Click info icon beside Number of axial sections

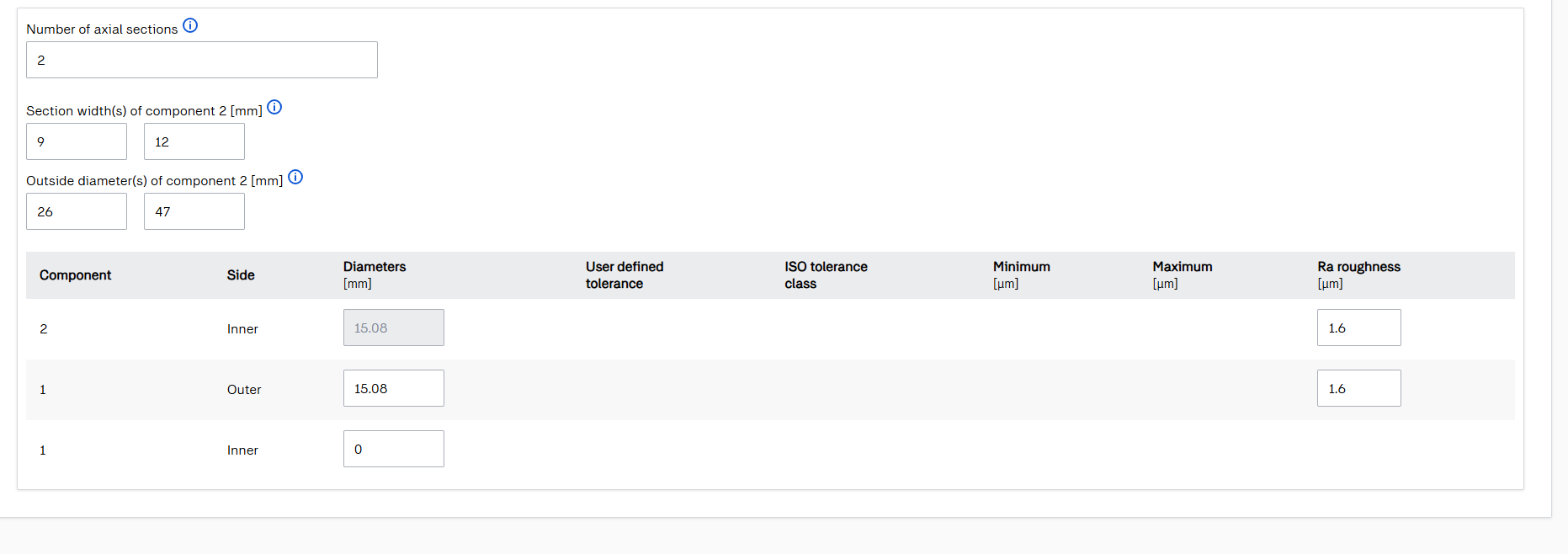(190, 25)
